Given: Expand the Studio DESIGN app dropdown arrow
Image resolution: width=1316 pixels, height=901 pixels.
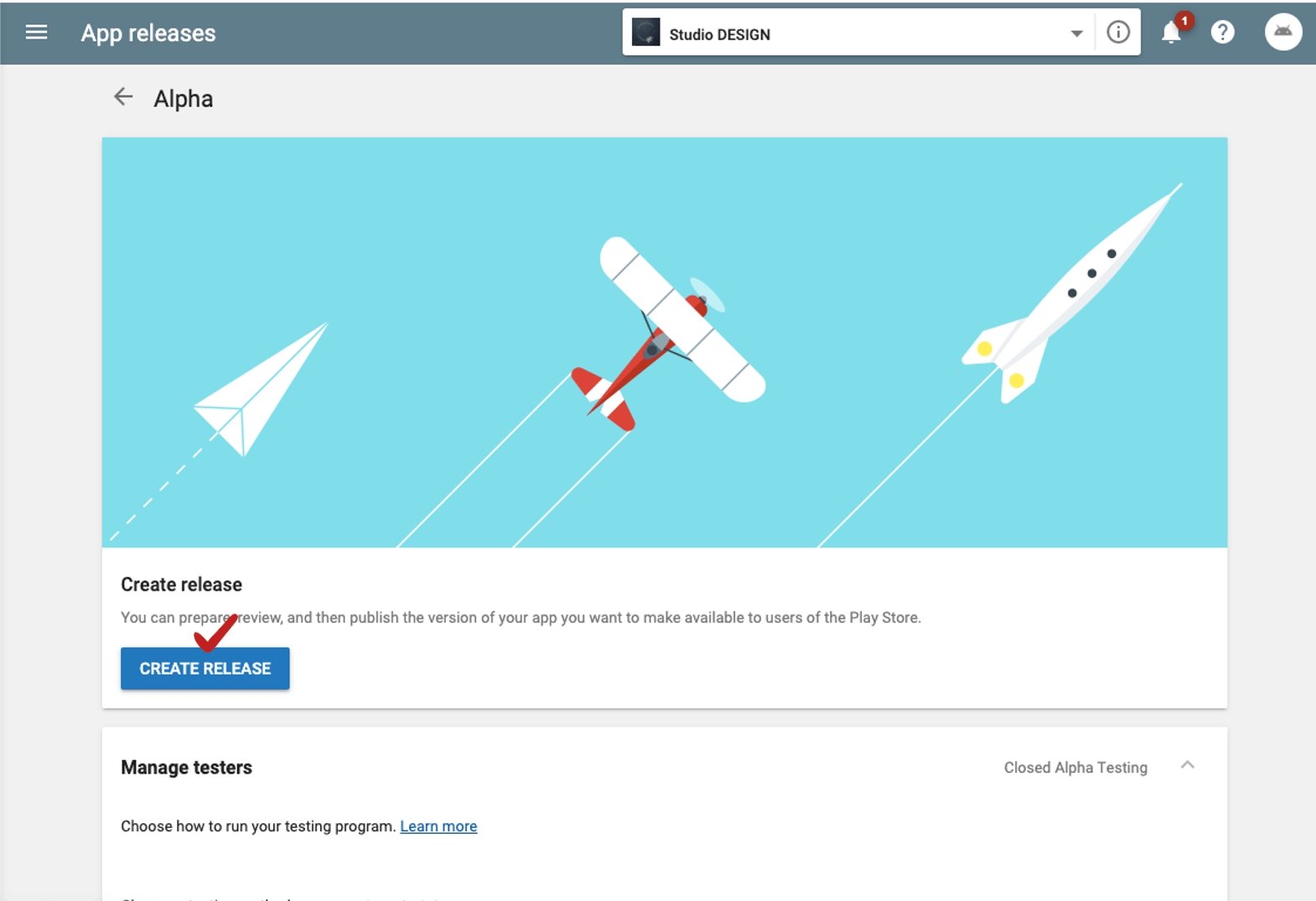Looking at the screenshot, I should tap(1076, 34).
